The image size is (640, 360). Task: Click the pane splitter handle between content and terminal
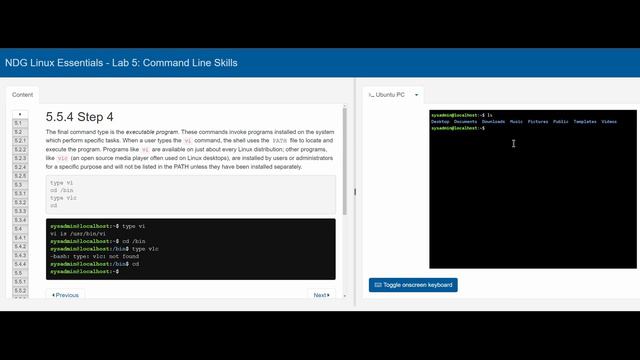(x=355, y=192)
